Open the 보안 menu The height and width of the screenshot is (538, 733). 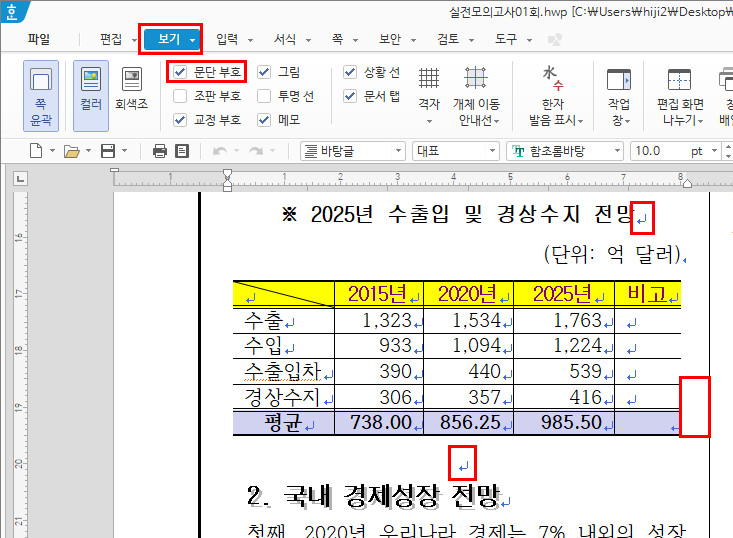coord(390,39)
